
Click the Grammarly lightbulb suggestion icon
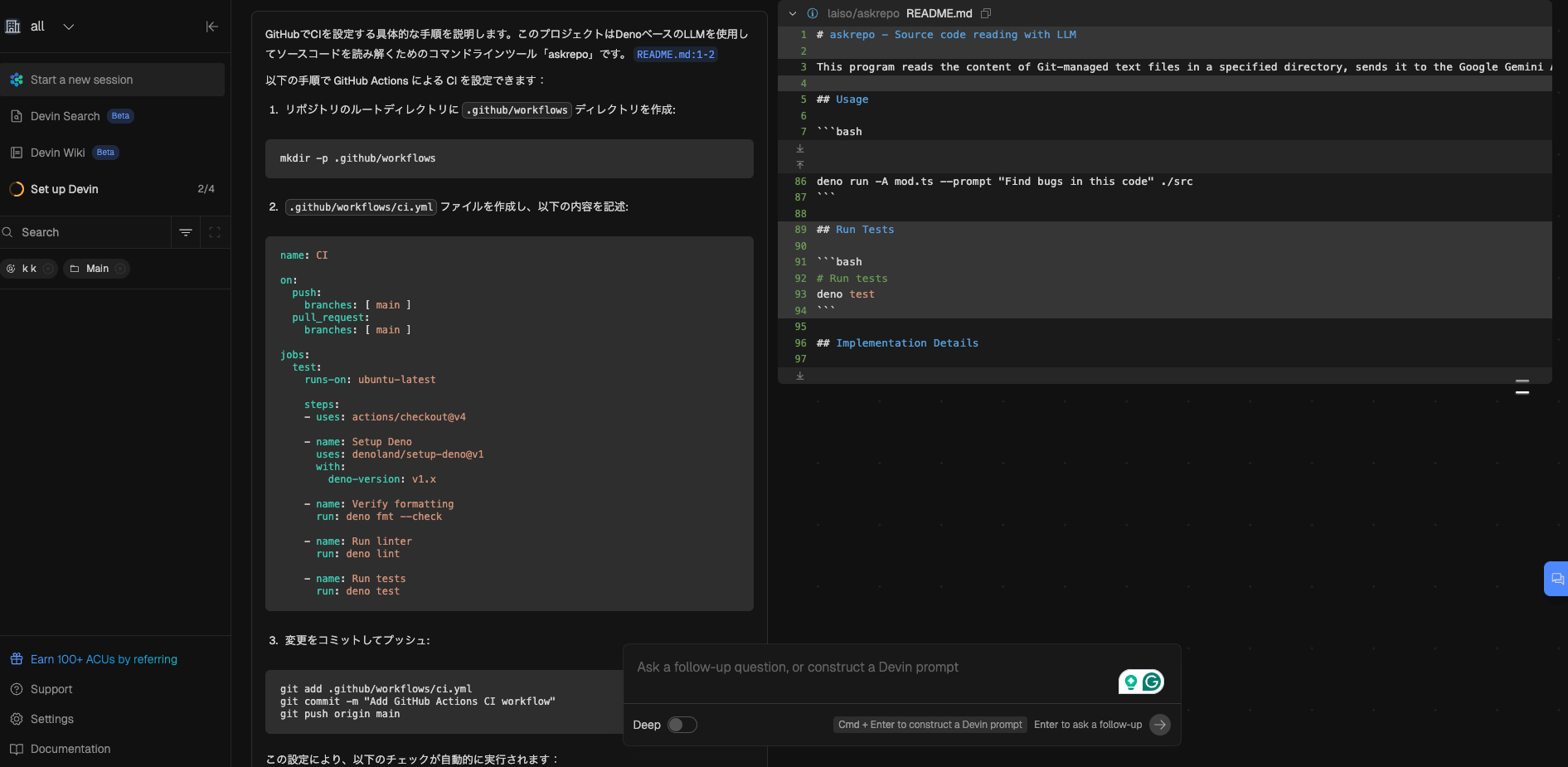[x=1130, y=682]
